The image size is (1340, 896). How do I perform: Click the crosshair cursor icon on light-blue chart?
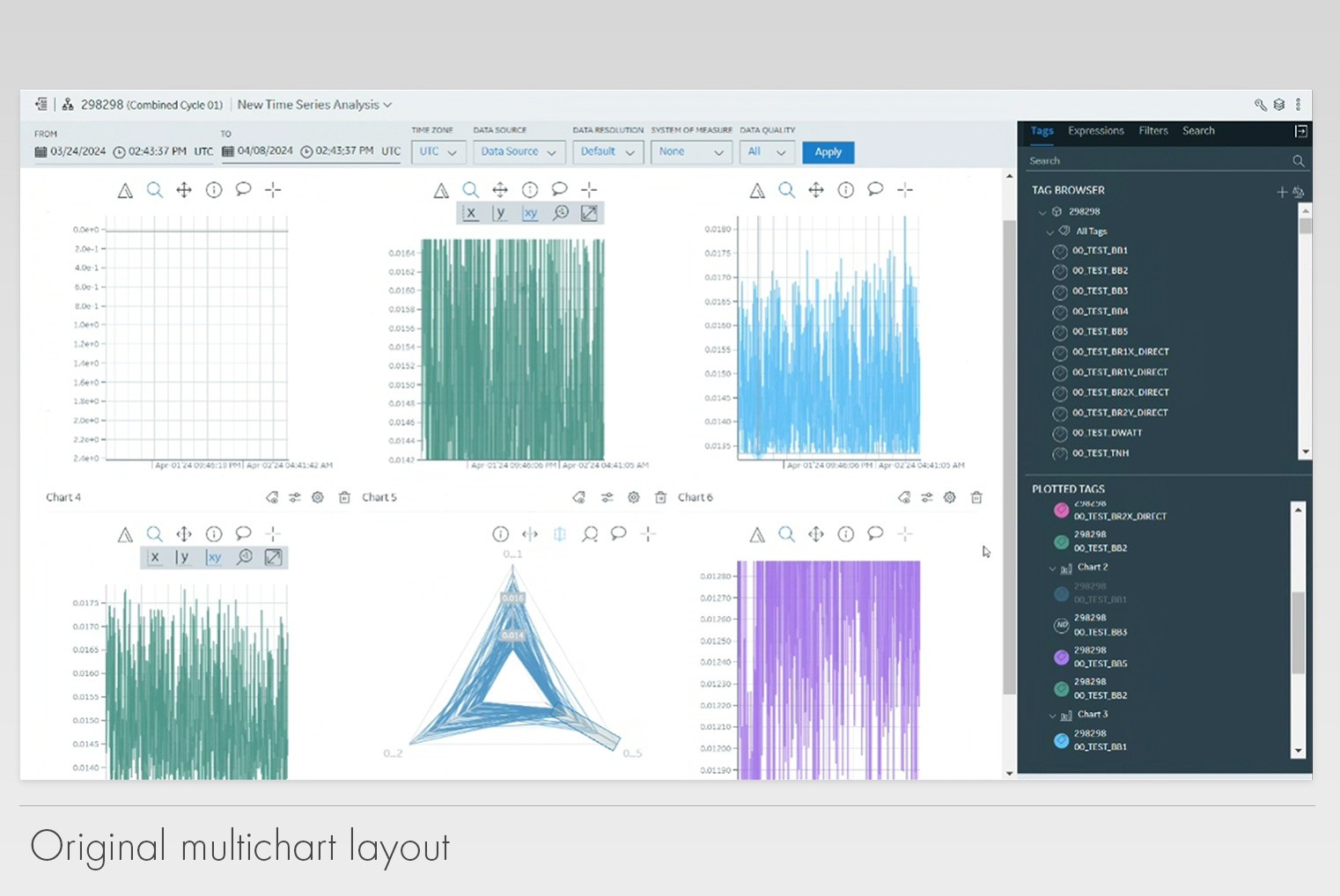[x=905, y=189]
